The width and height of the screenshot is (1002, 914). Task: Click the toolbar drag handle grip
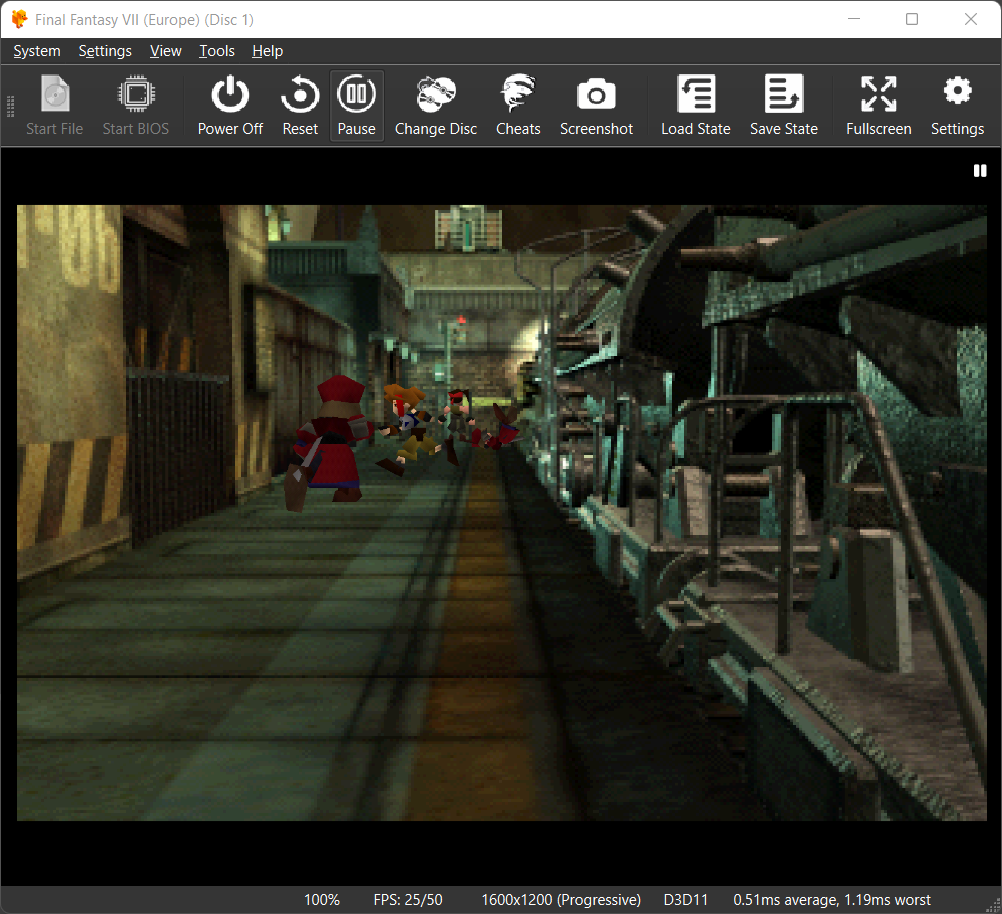[10, 106]
